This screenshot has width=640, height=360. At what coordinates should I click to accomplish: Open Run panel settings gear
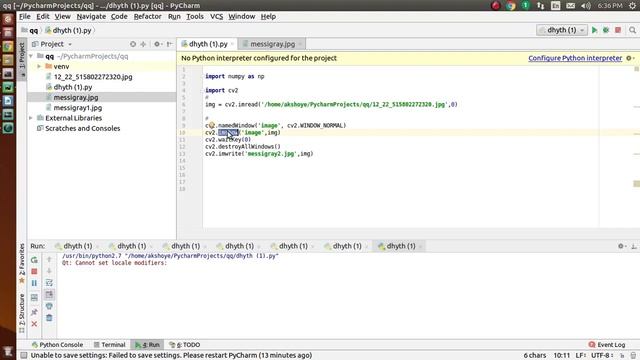click(x=622, y=246)
